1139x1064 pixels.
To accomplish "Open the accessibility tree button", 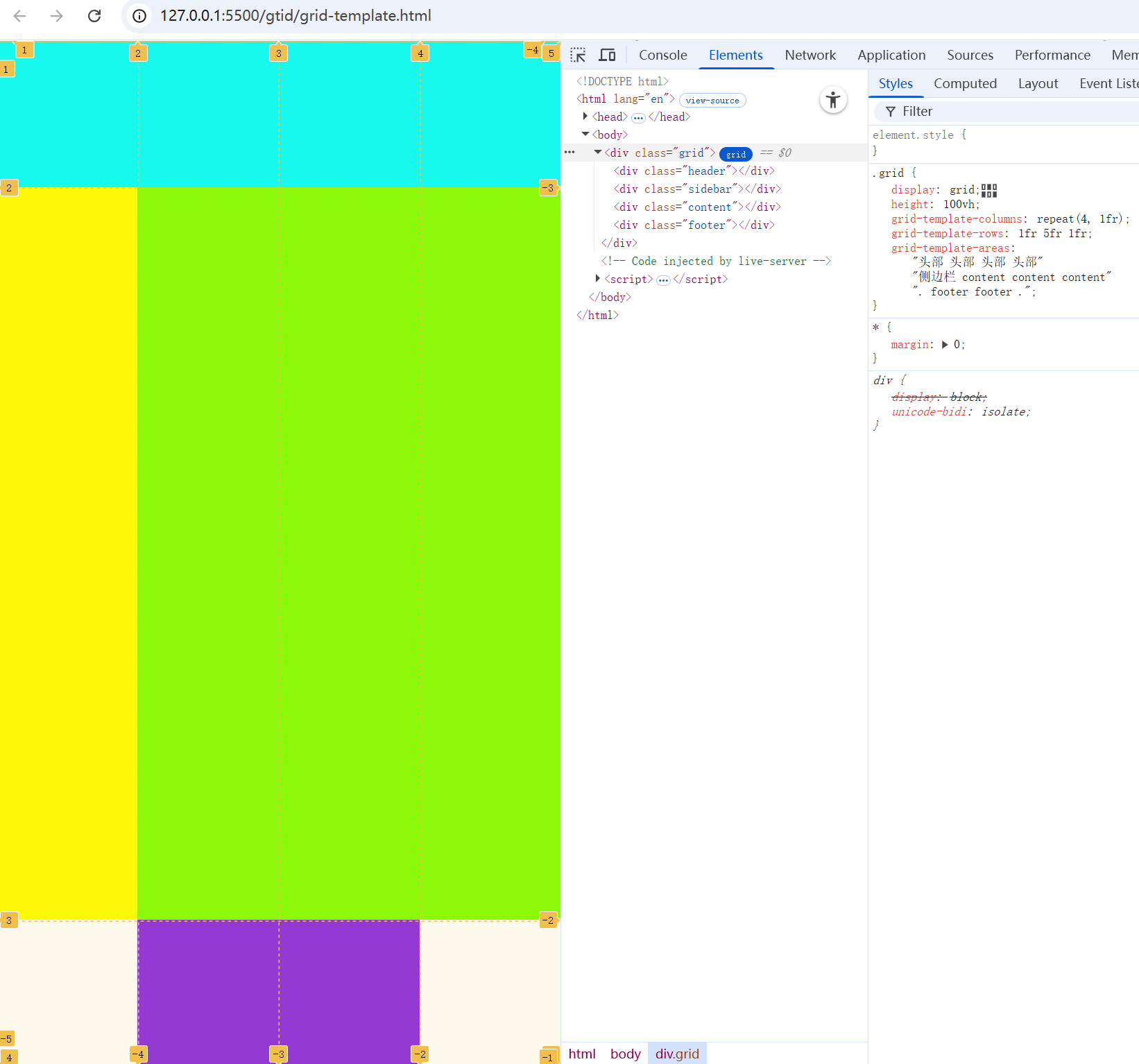I will (x=833, y=100).
